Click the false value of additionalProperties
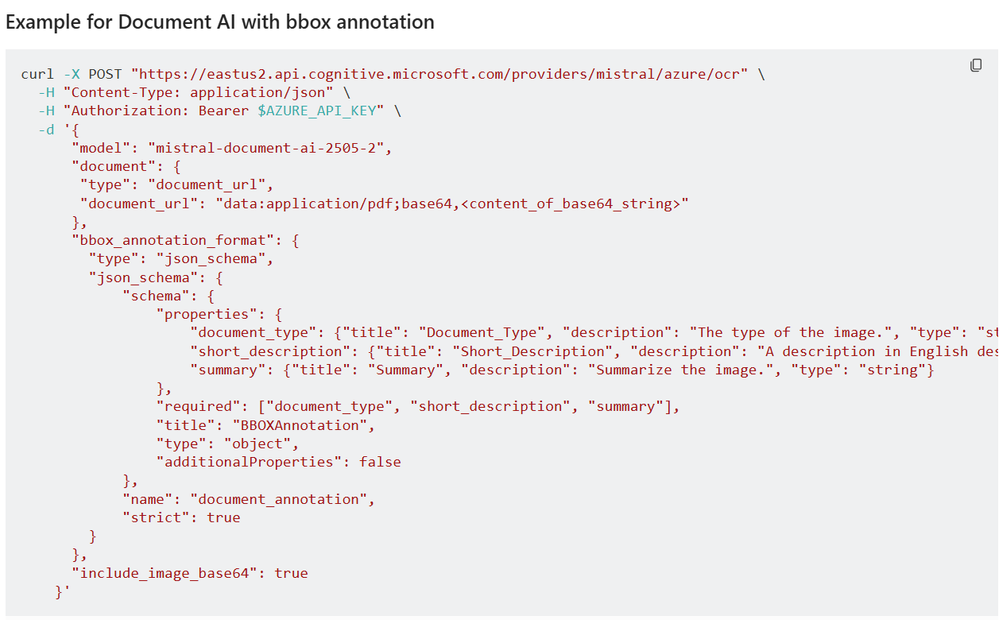 coord(380,462)
